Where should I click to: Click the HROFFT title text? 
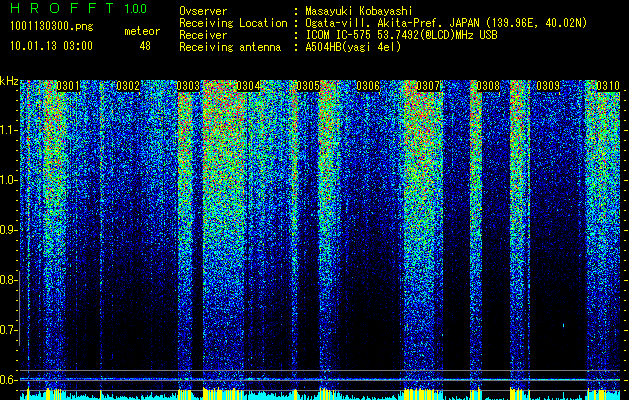point(63,8)
